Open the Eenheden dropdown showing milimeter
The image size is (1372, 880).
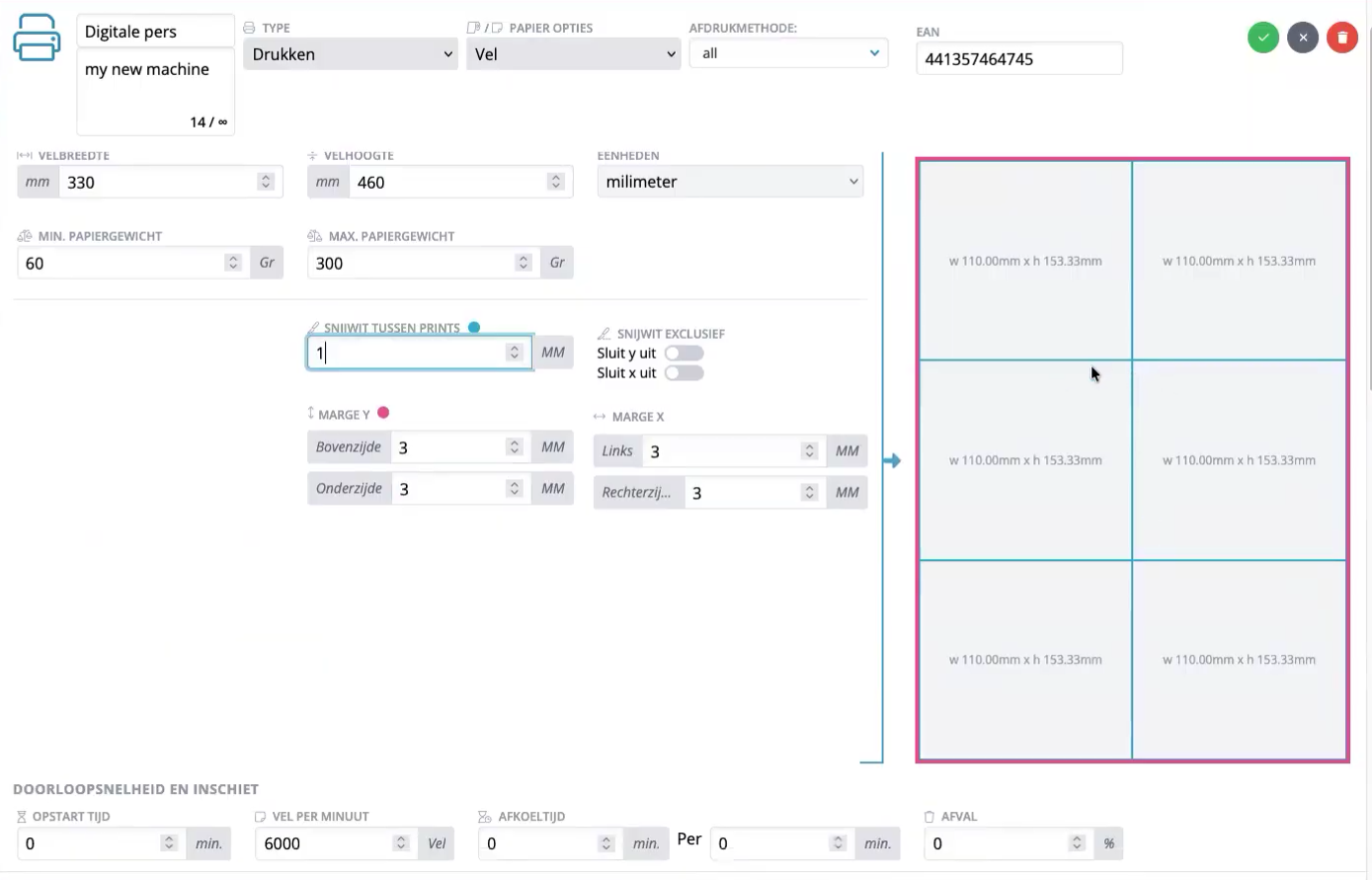click(730, 182)
